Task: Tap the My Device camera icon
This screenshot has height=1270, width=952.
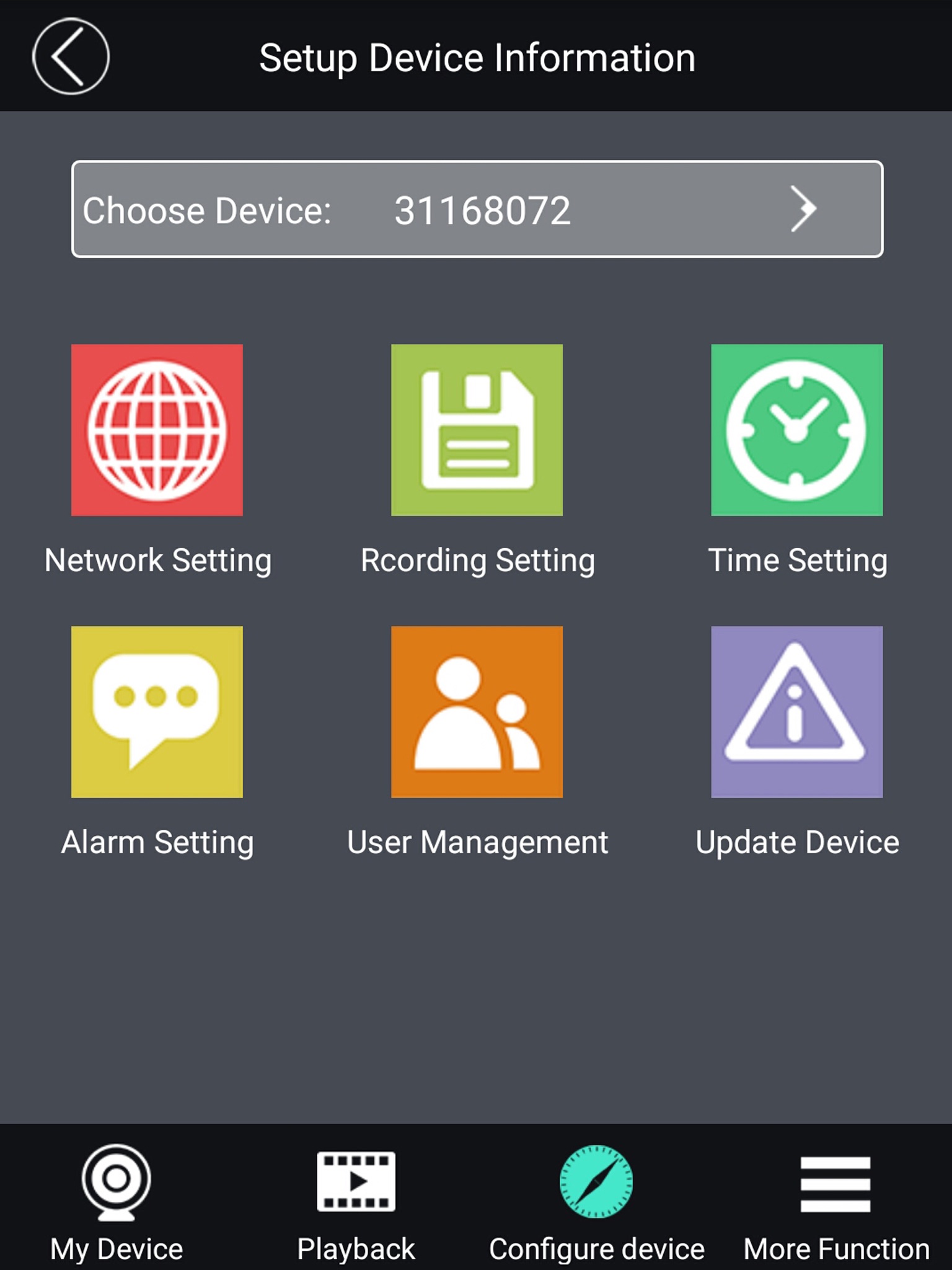Action: click(x=117, y=1182)
